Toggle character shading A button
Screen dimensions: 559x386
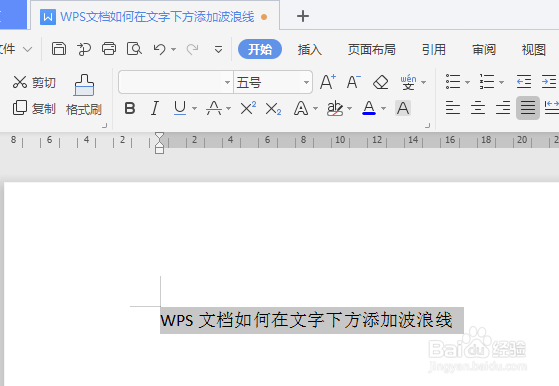pyautogui.click(x=403, y=108)
